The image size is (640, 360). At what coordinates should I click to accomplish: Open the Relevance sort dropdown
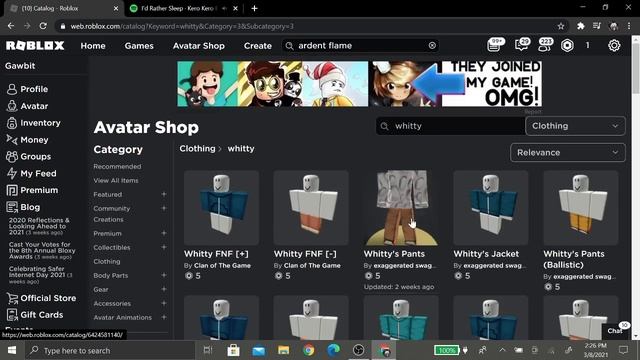point(567,152)
